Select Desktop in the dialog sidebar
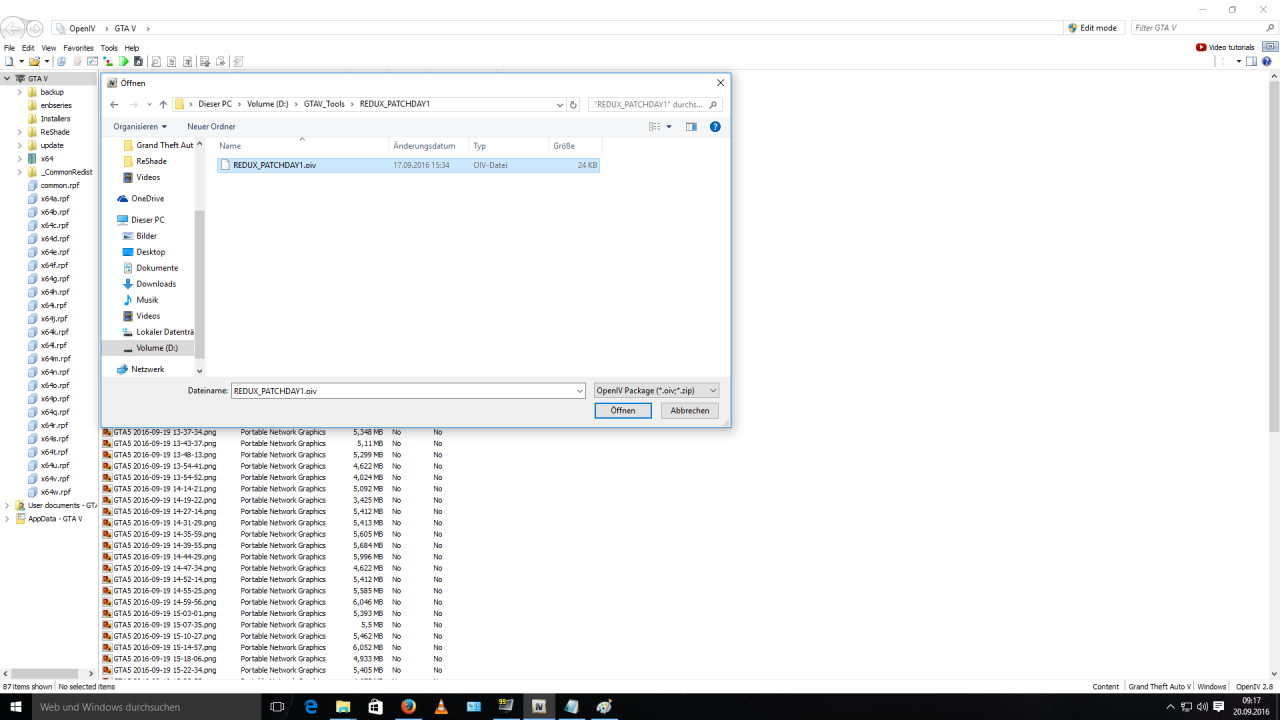1280x720 pixels. [x=151, y=252]
